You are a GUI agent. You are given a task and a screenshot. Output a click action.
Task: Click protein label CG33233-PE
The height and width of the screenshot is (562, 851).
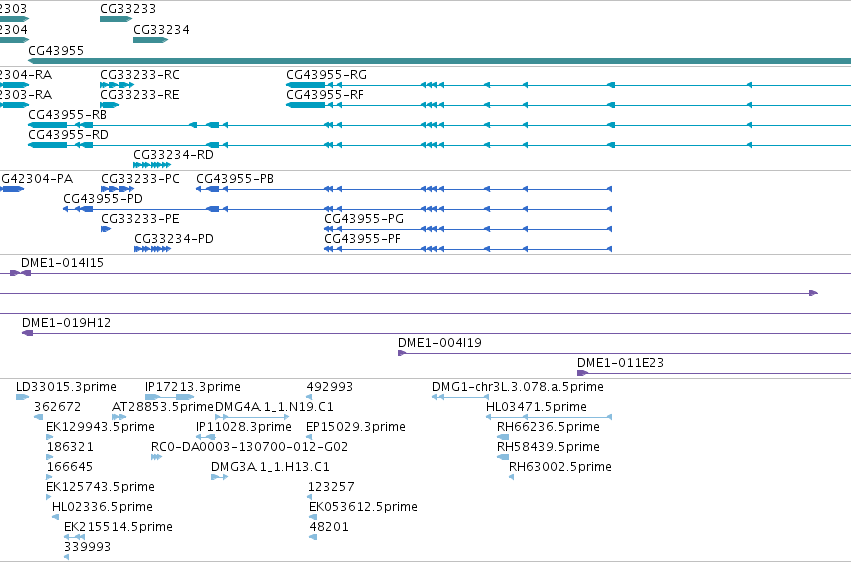pos(140,219)
